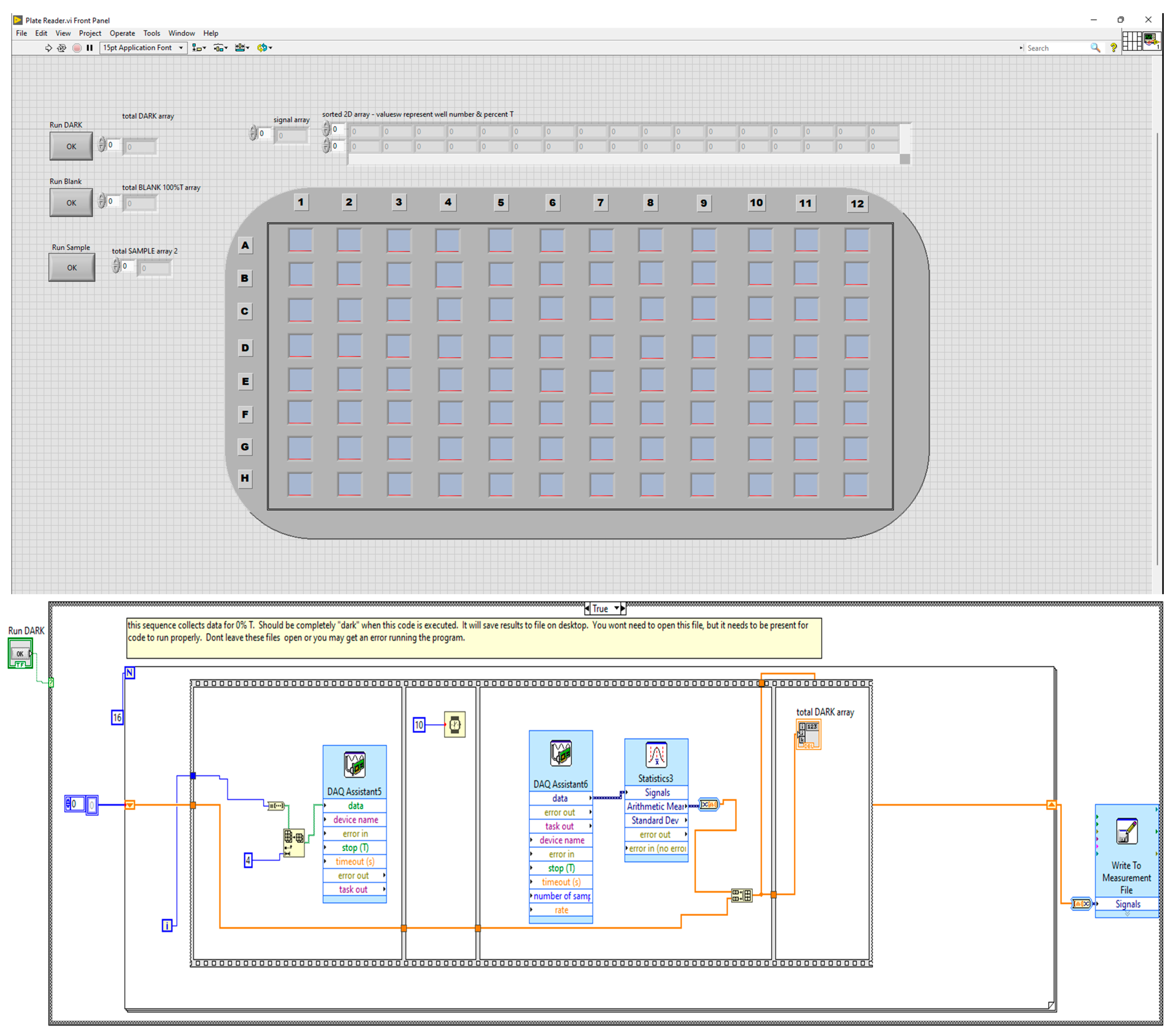Click the signal array index field
The image size is (1171, 1036).
(x=265, y=133)
